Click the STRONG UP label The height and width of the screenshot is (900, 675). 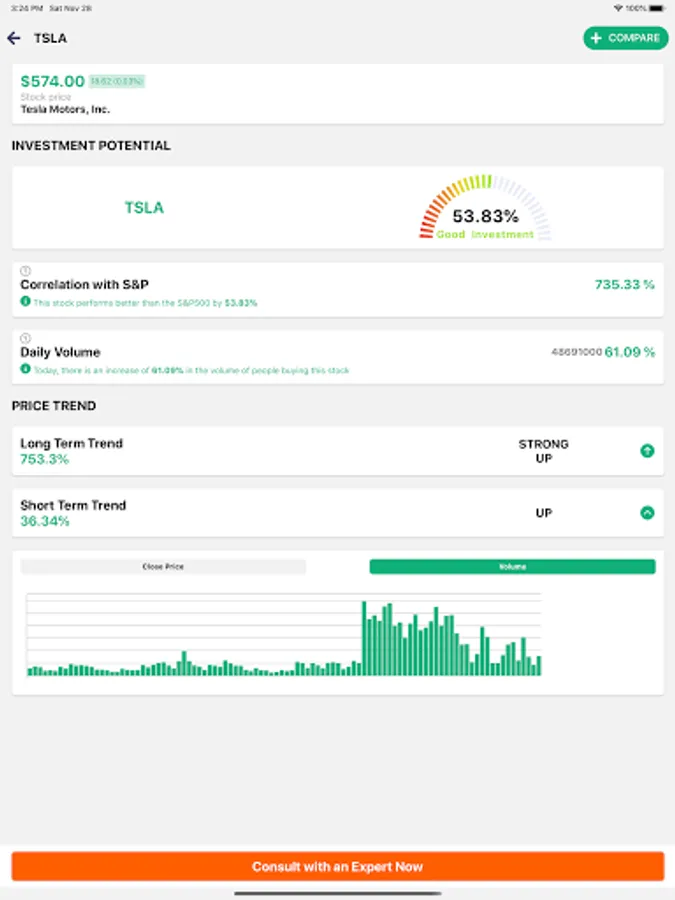point(544,451)
